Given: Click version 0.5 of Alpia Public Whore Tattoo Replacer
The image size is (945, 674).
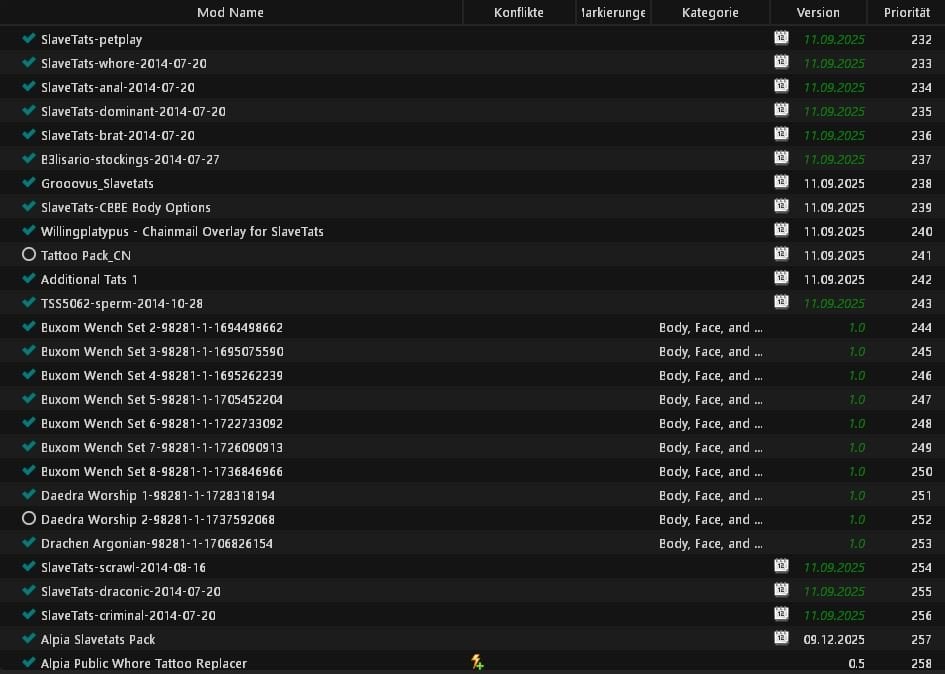Looking at the screenshot, I should coord(856,664).
